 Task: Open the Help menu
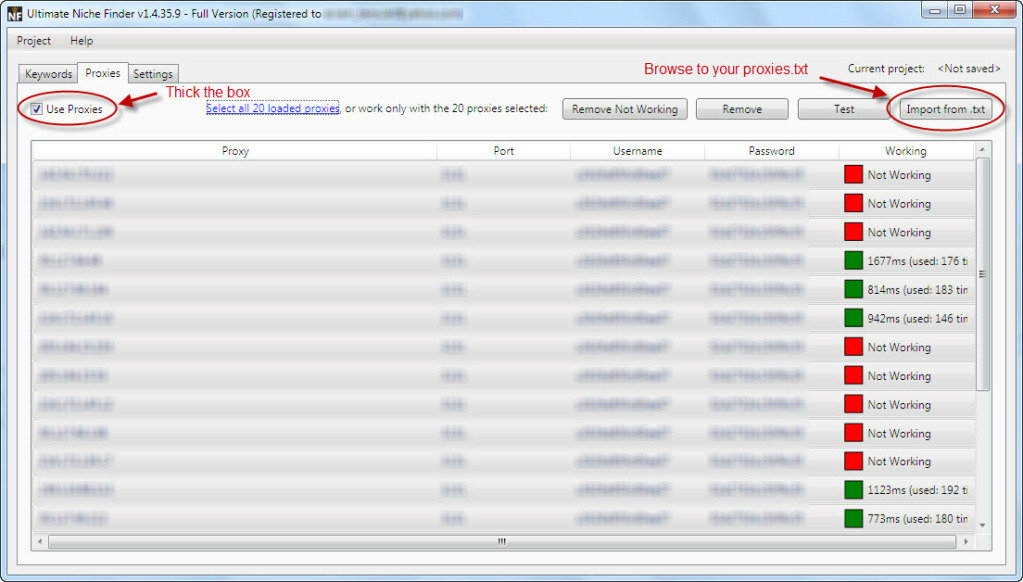(82, 41)
